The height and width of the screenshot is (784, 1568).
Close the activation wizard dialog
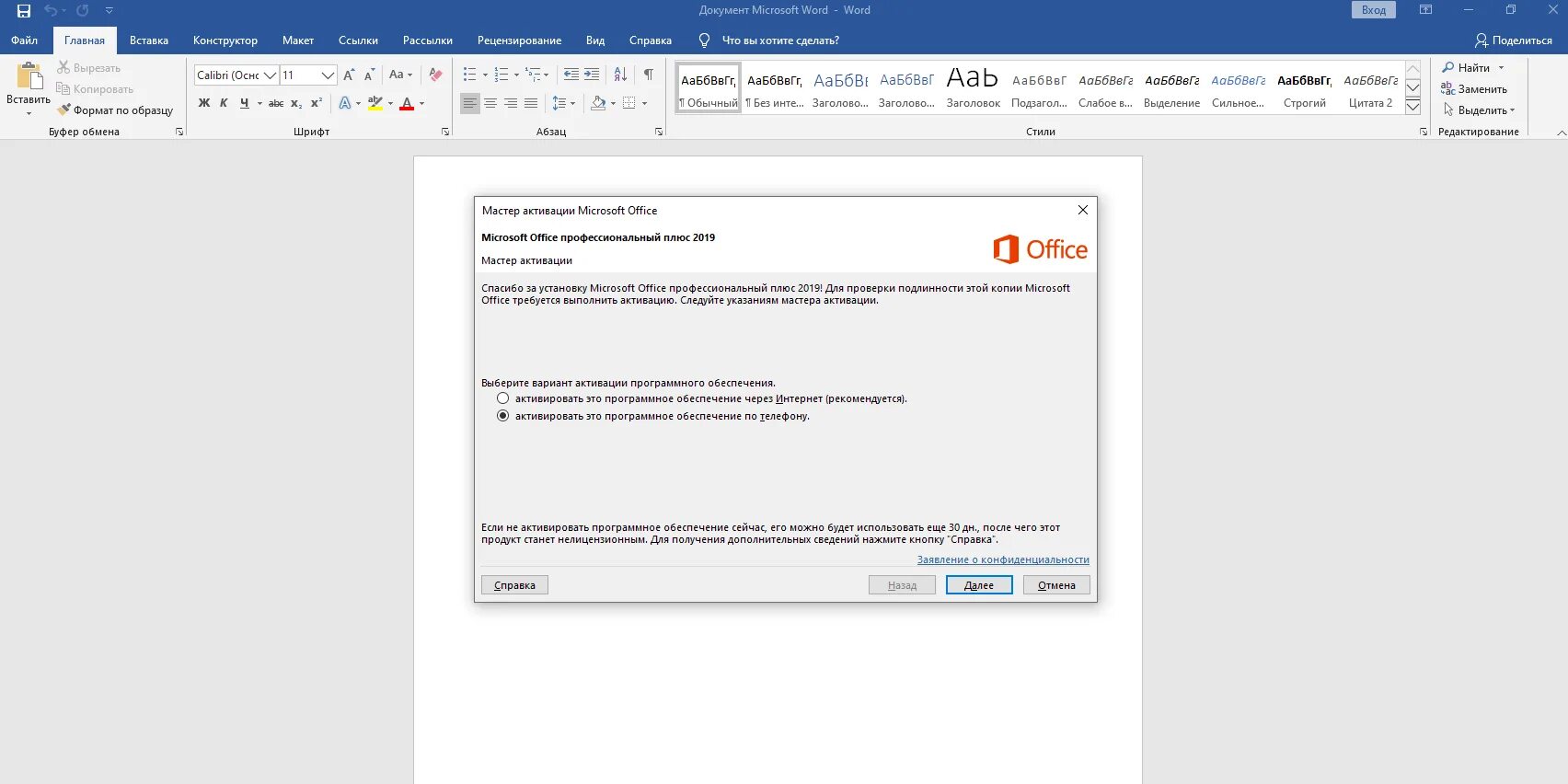click(x=1083, y=210)
